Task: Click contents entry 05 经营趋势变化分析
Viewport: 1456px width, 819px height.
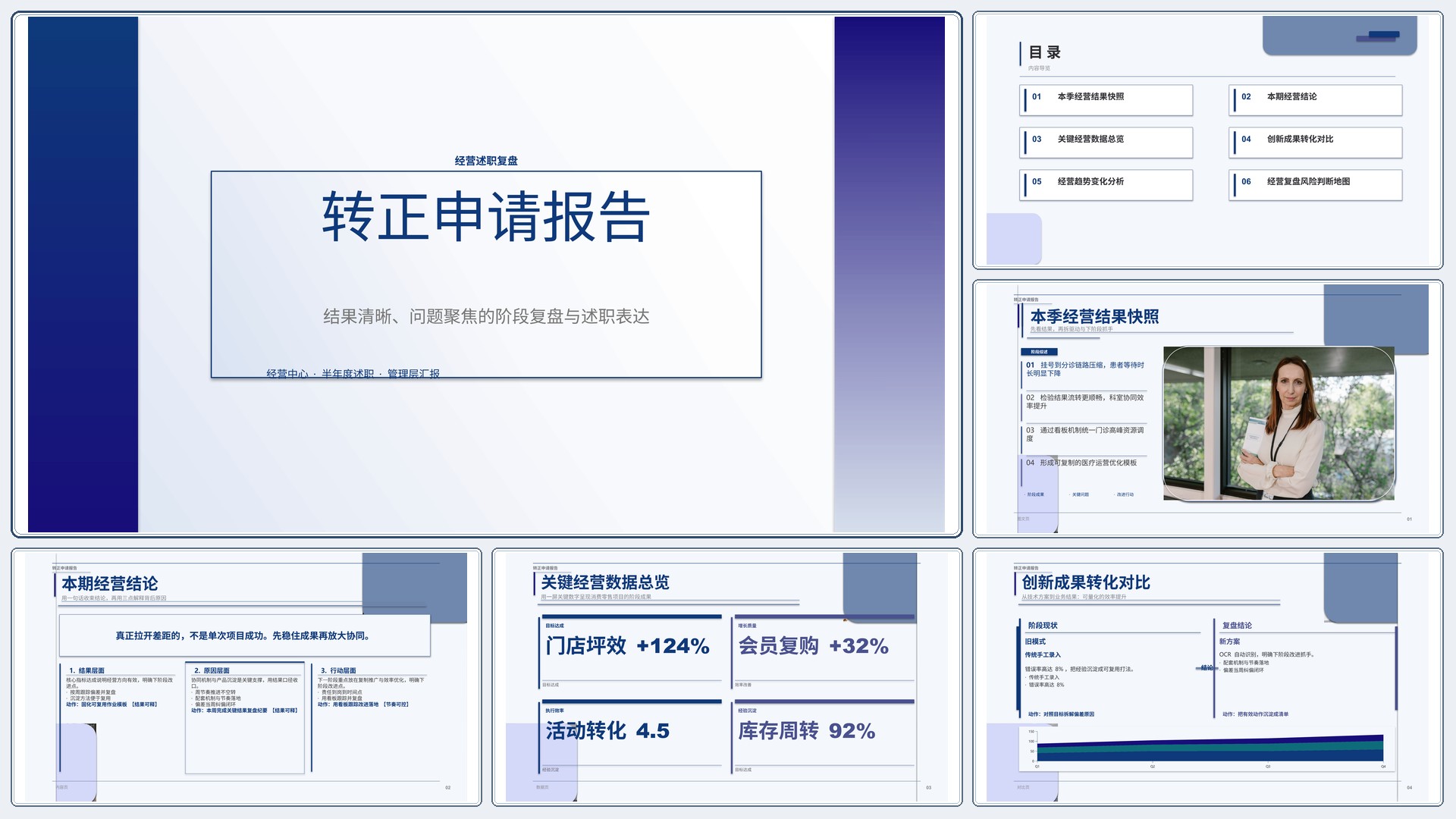Action: pyautogui.click(x=1106, y=185)
